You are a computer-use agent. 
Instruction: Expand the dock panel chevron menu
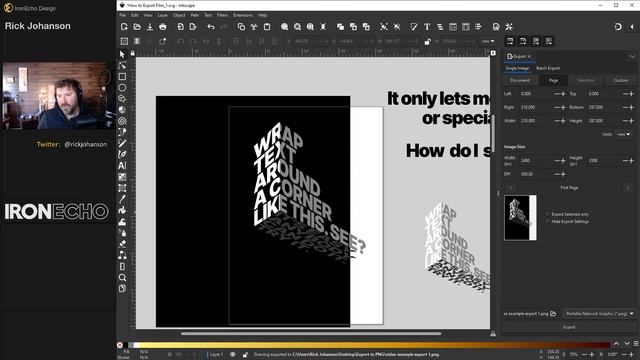[x=632, y=56]
